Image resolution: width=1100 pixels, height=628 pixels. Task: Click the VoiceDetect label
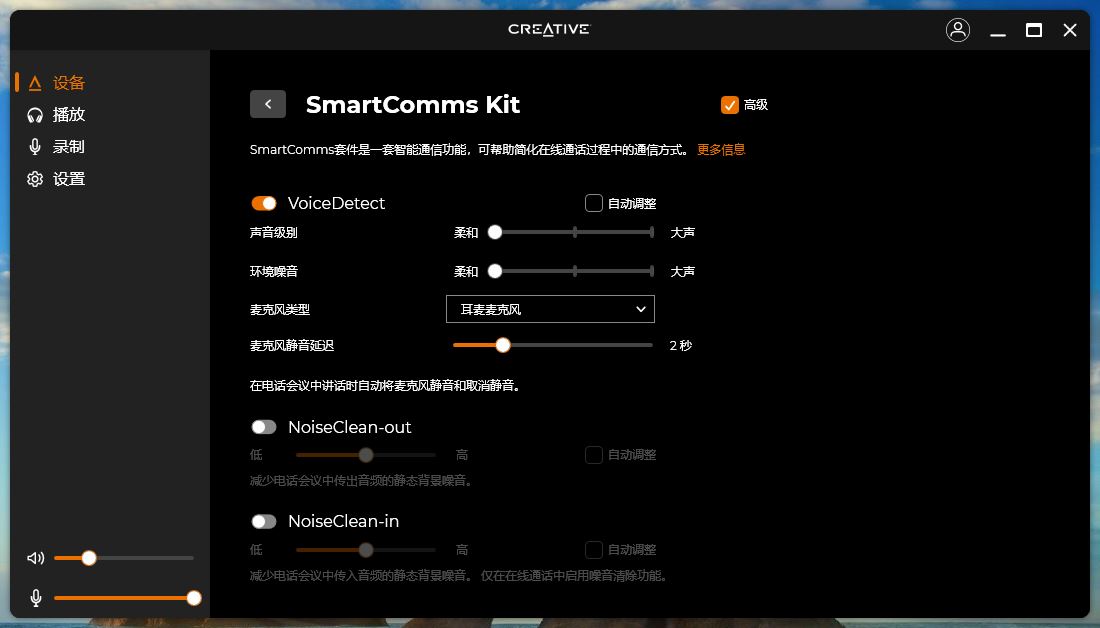coord(336,203)
